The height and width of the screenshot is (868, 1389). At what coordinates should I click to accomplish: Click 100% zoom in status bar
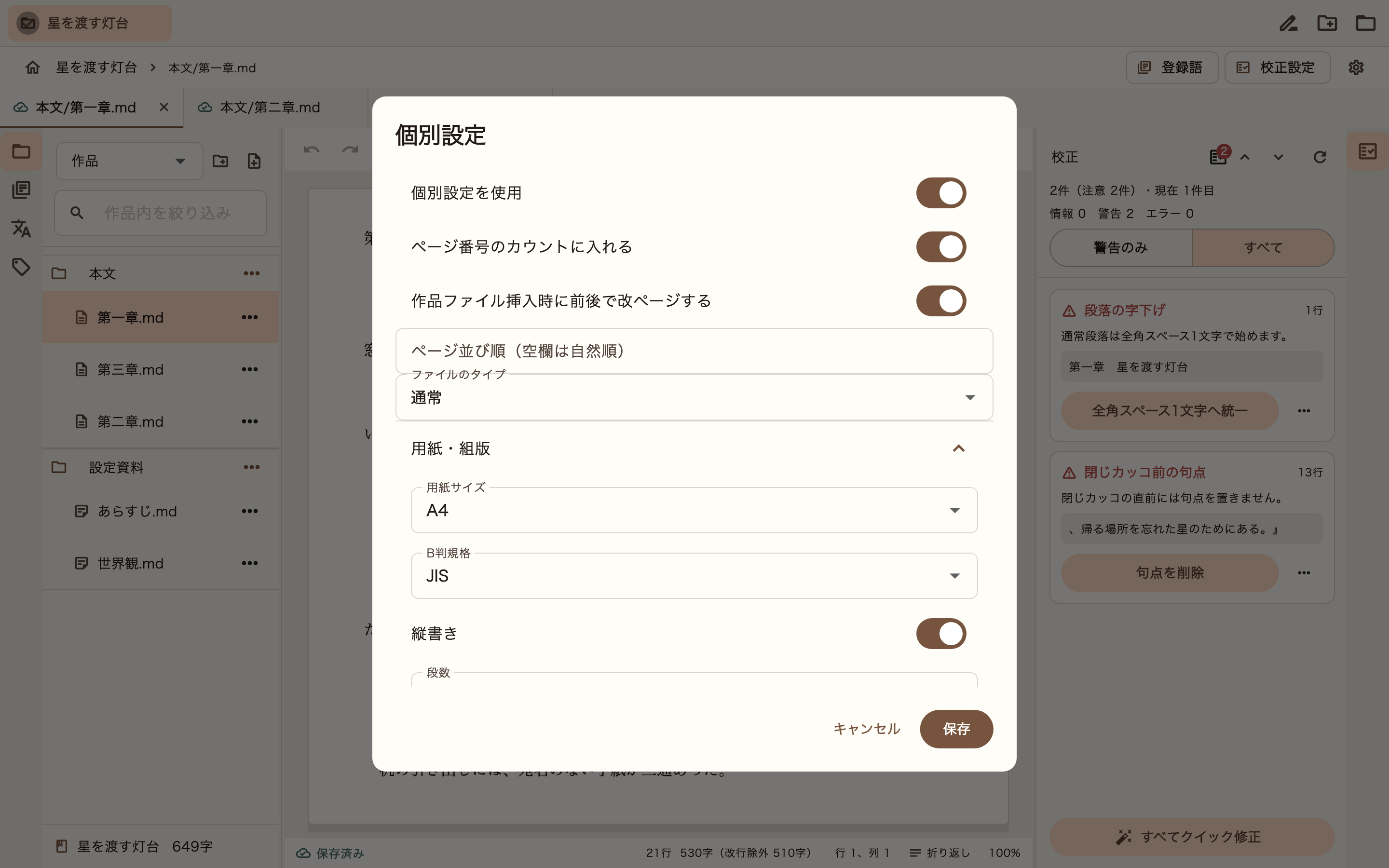coord(1005,853)
